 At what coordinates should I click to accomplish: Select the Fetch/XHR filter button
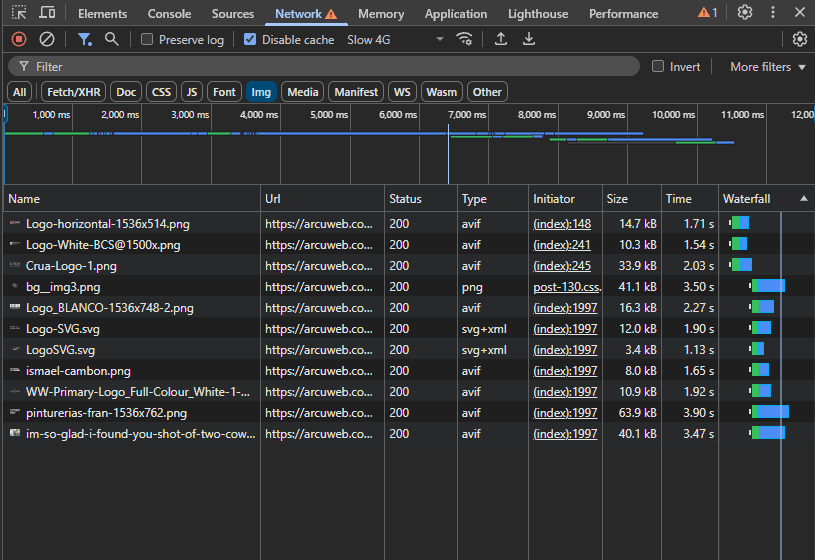(x=73, y=92)
